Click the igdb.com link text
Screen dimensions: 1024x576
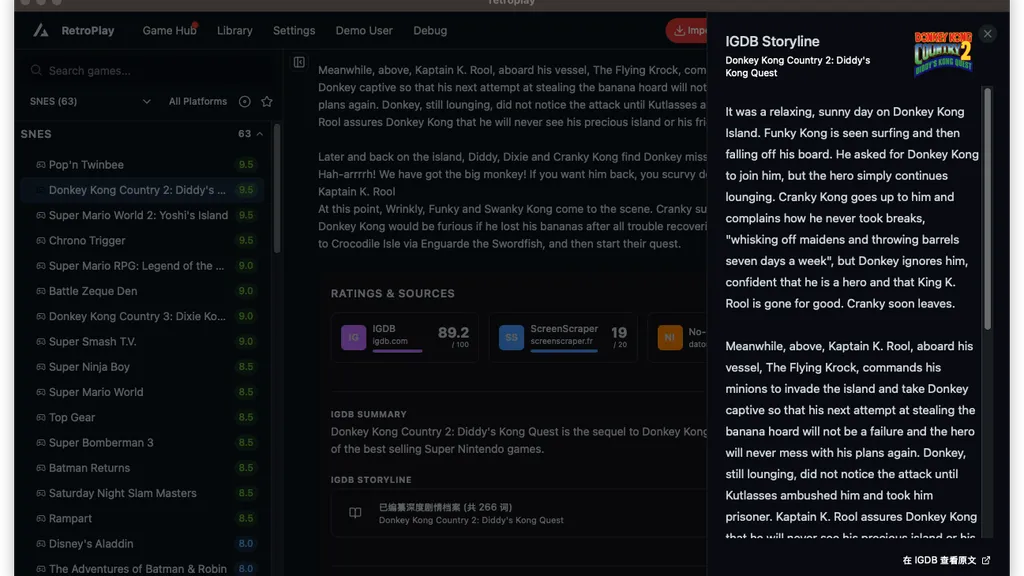pos(390,342)
